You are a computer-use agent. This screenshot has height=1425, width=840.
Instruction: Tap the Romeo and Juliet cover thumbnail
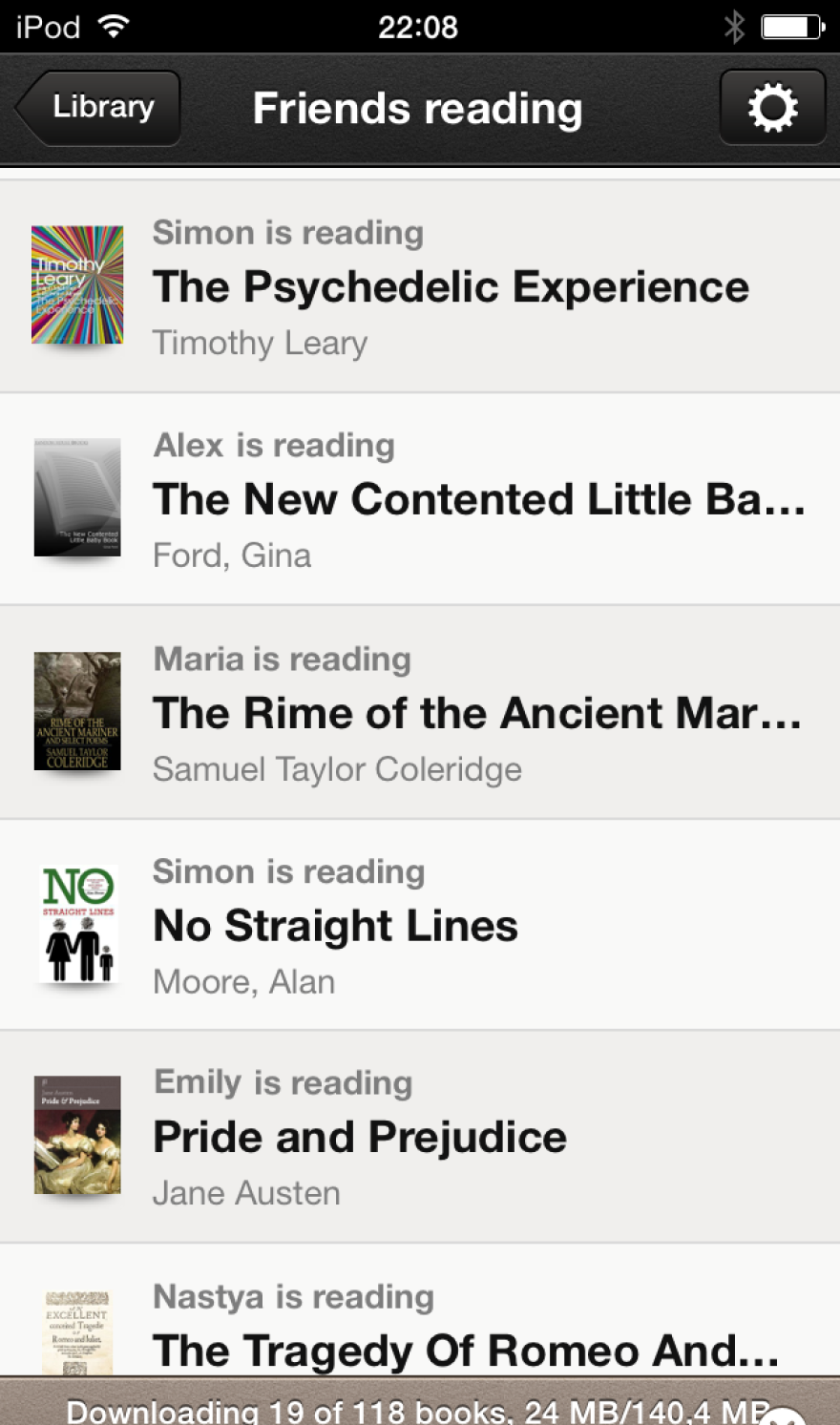click(x=77, y=1333)
